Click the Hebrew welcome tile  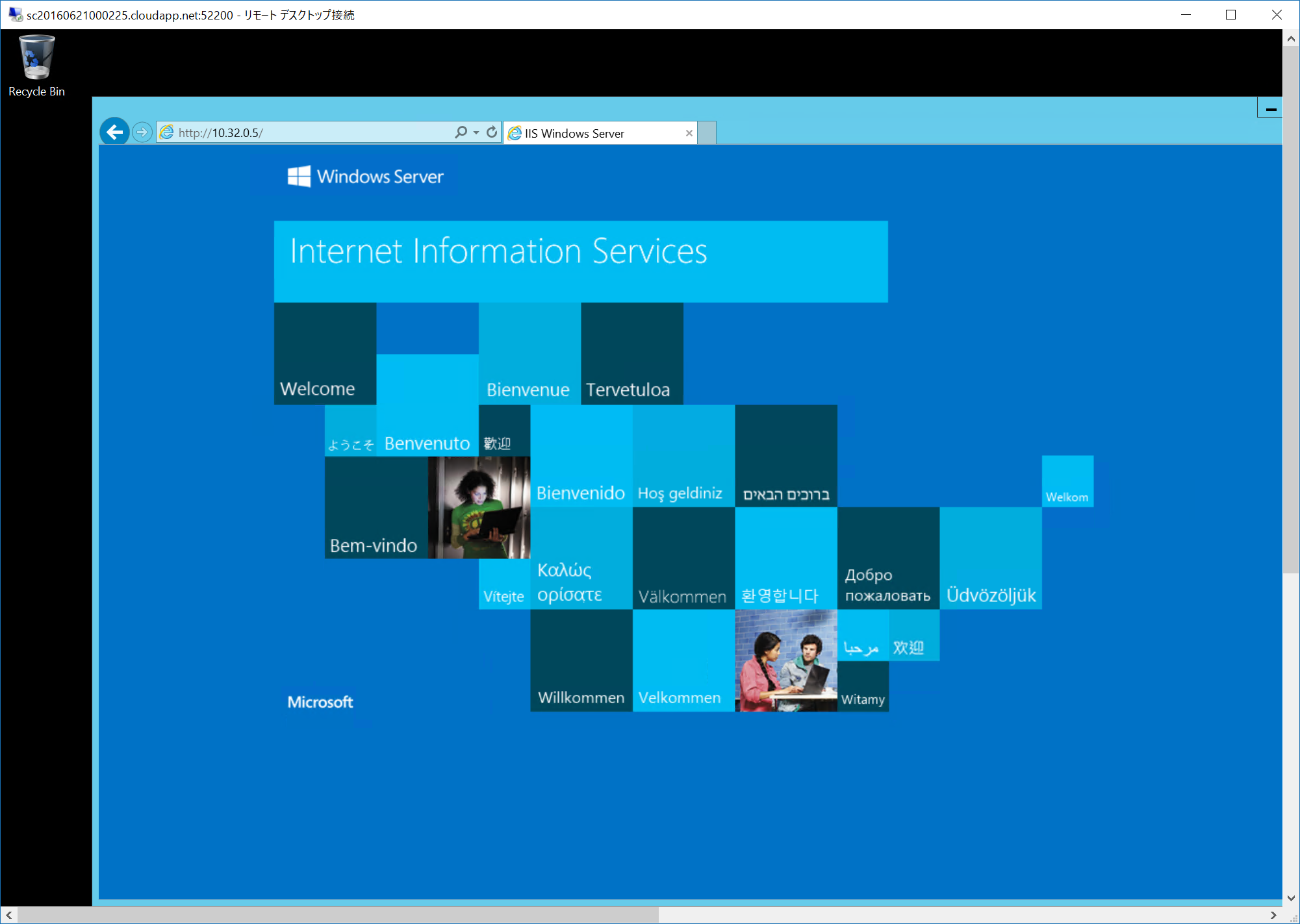click(x=786, y=456)
